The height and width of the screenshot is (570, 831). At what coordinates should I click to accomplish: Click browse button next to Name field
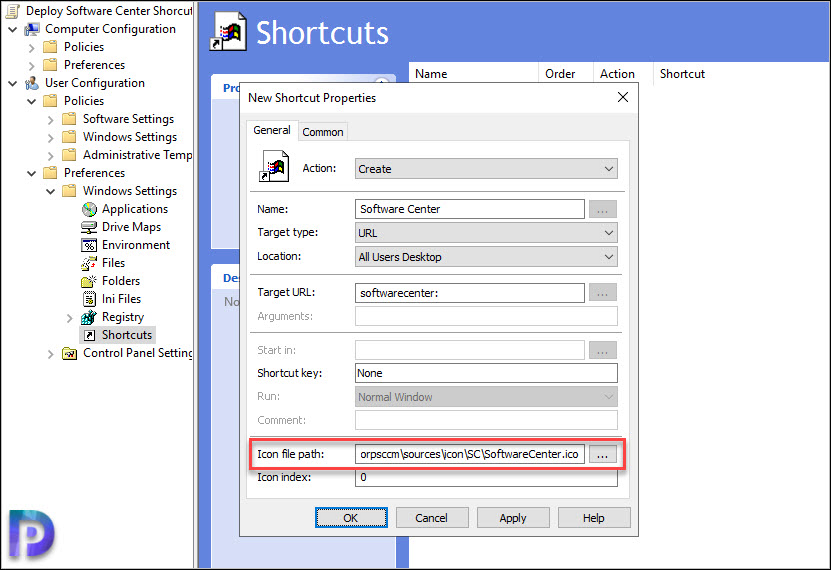602,209
